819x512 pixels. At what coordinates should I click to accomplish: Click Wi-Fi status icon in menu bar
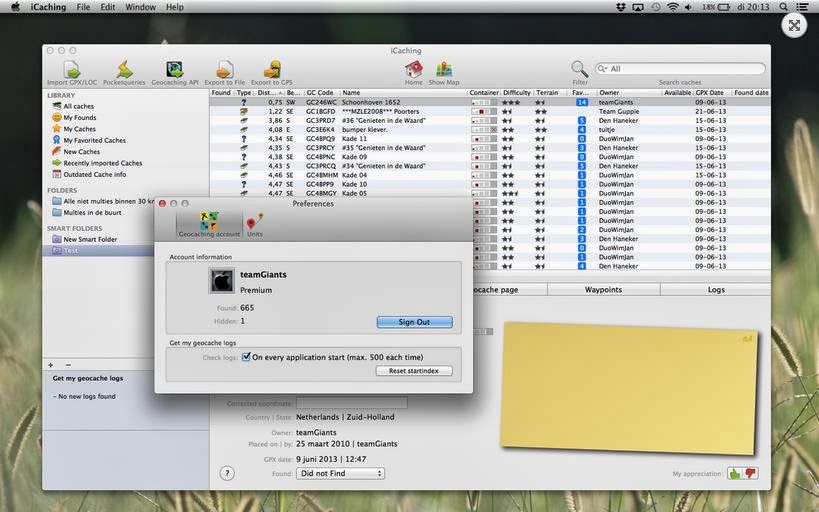pyautogui.click(x=673, y=7)
